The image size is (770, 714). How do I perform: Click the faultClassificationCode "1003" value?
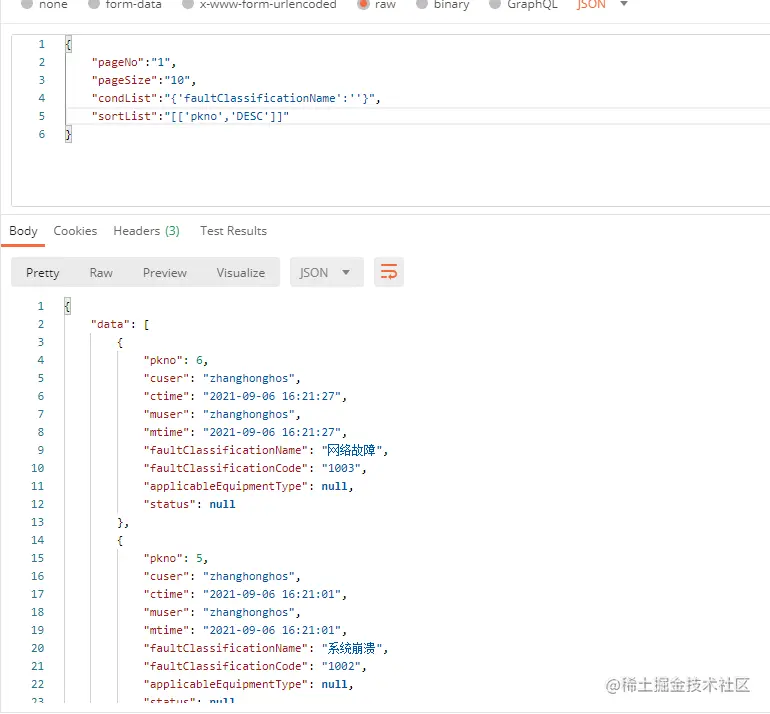(x=341, y=468)
